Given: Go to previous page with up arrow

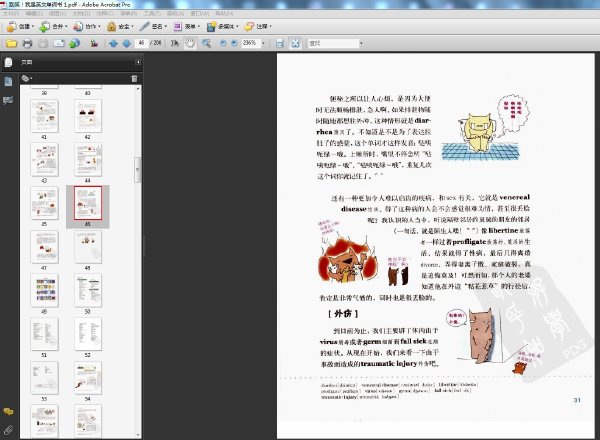Looking at the screenshot, I should point(113,43).
